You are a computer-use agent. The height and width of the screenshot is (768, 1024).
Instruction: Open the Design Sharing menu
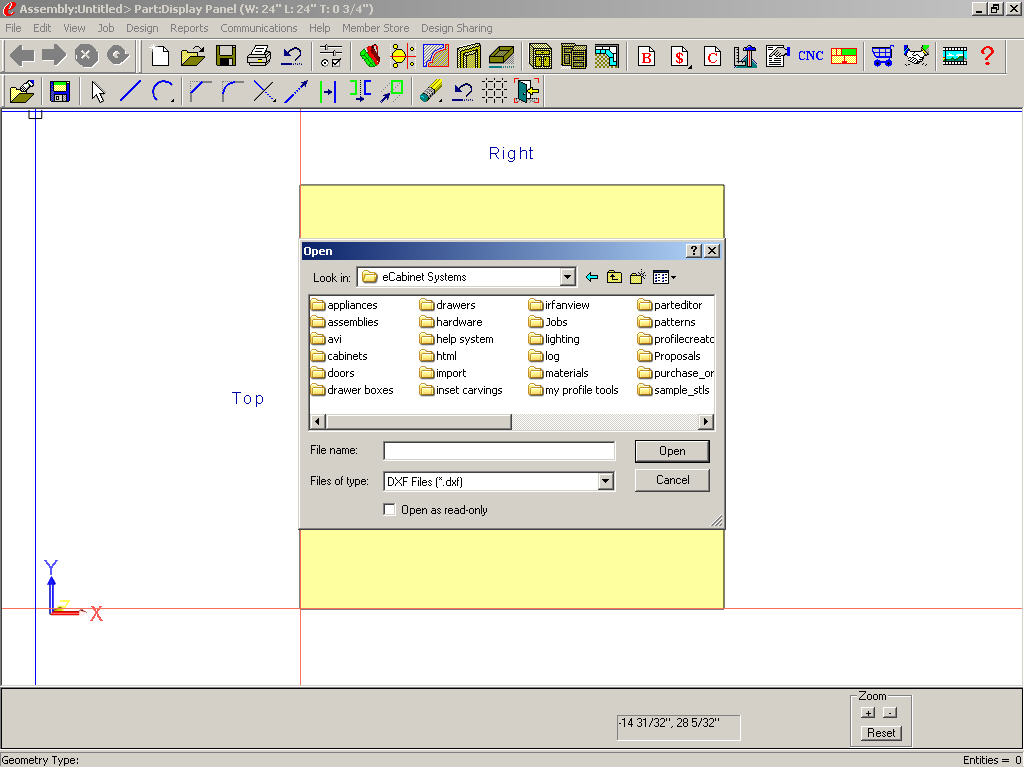click(456, 28)
